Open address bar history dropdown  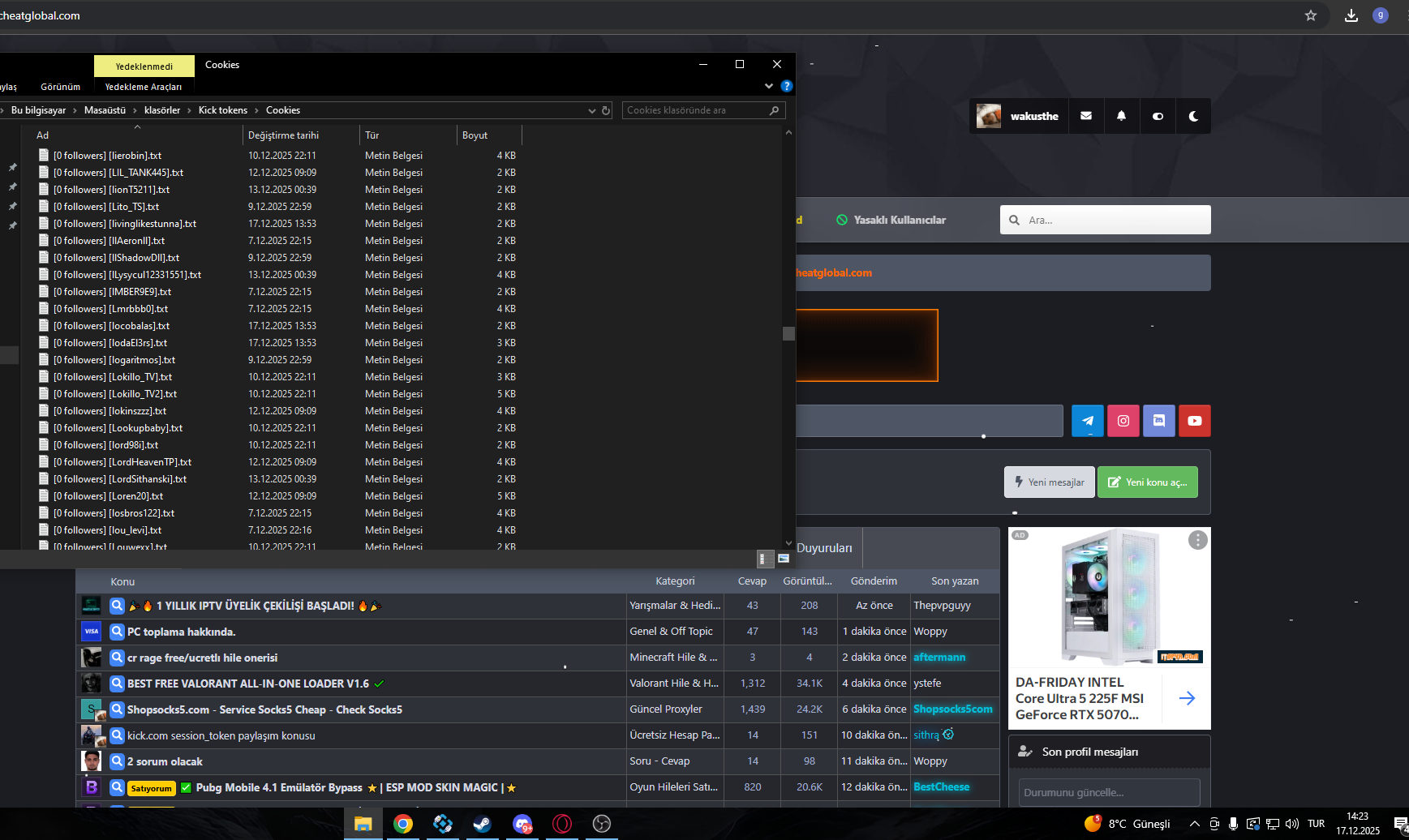click(592, 110)
